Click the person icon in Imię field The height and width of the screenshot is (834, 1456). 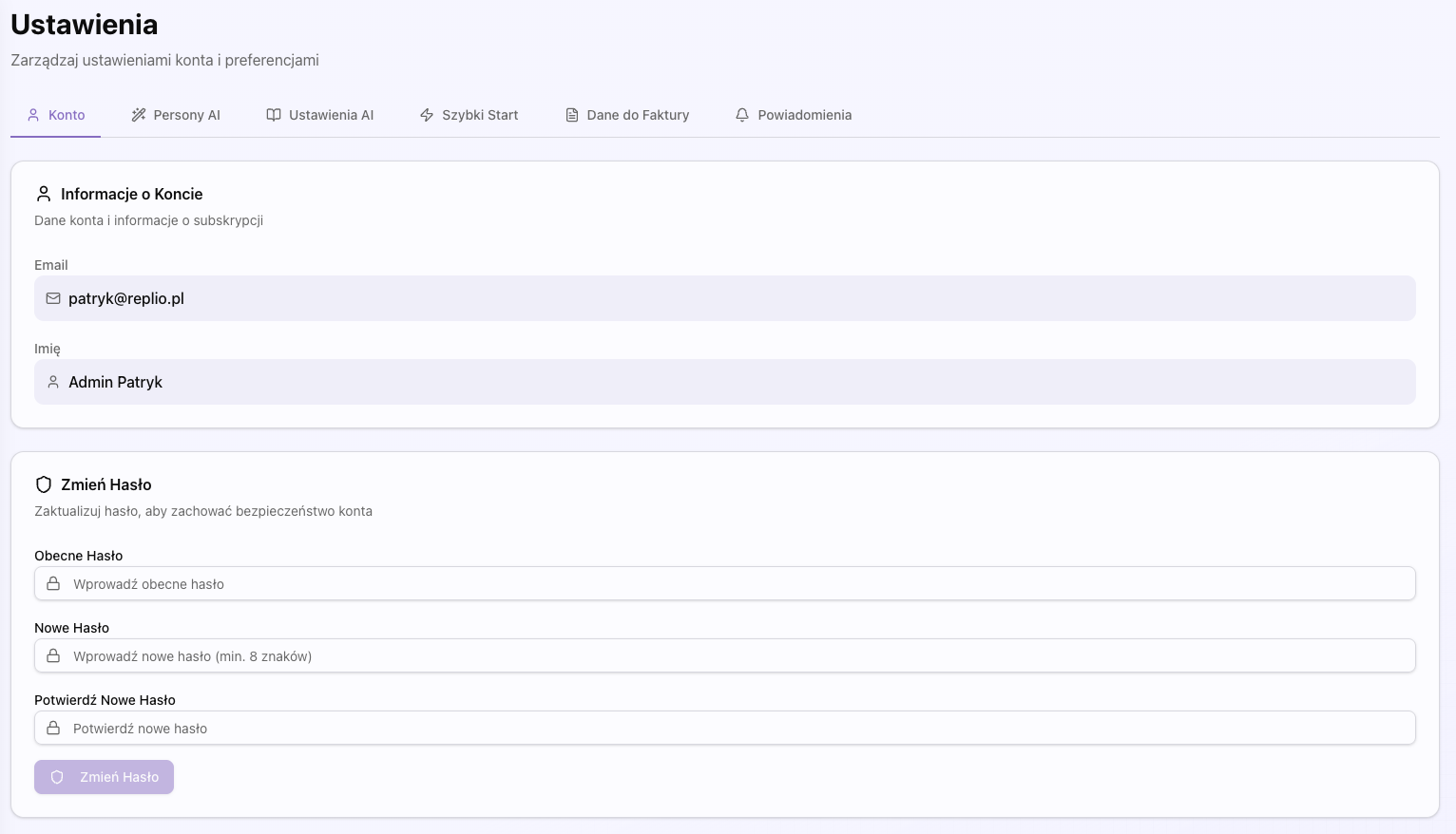pos(53,382)
